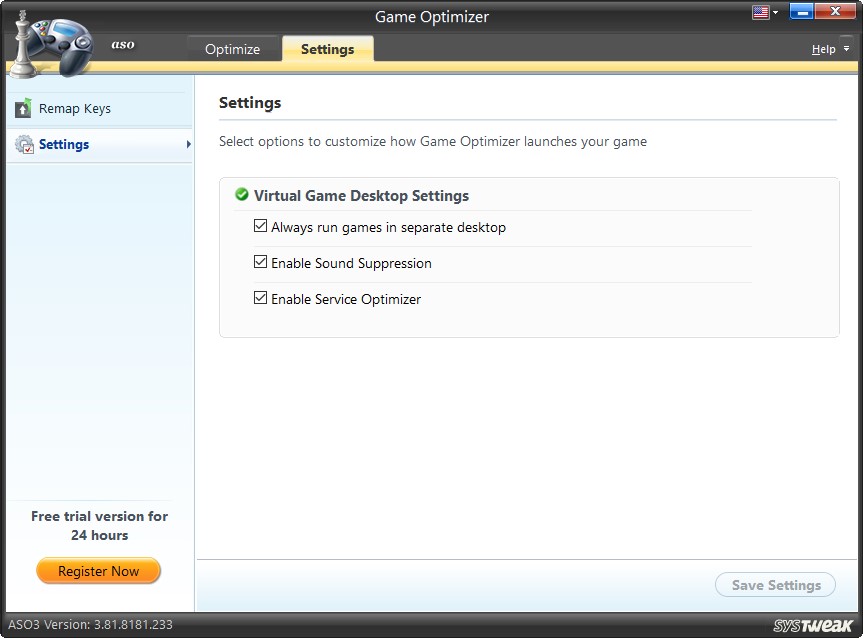This screenshot has height=639, width=864.
Task: Switch to the Optimize tab
Action: [233, 47]
